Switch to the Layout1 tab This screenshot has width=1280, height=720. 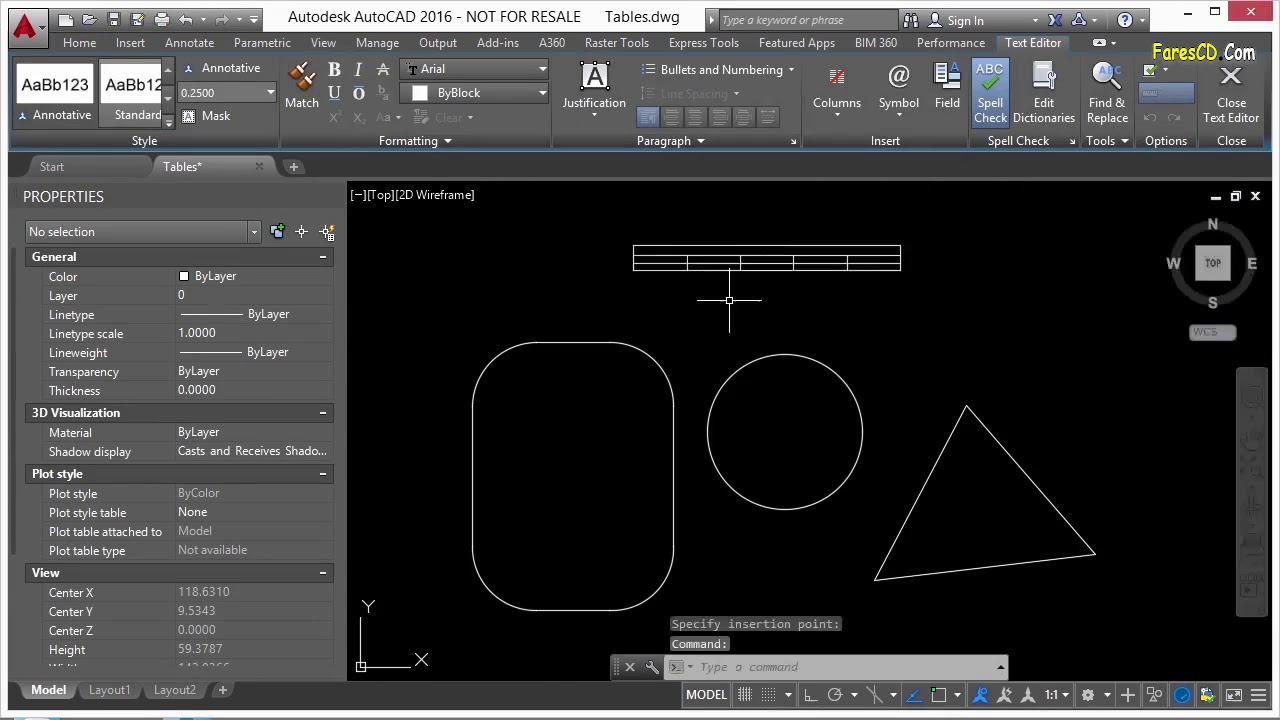[110, 690]
